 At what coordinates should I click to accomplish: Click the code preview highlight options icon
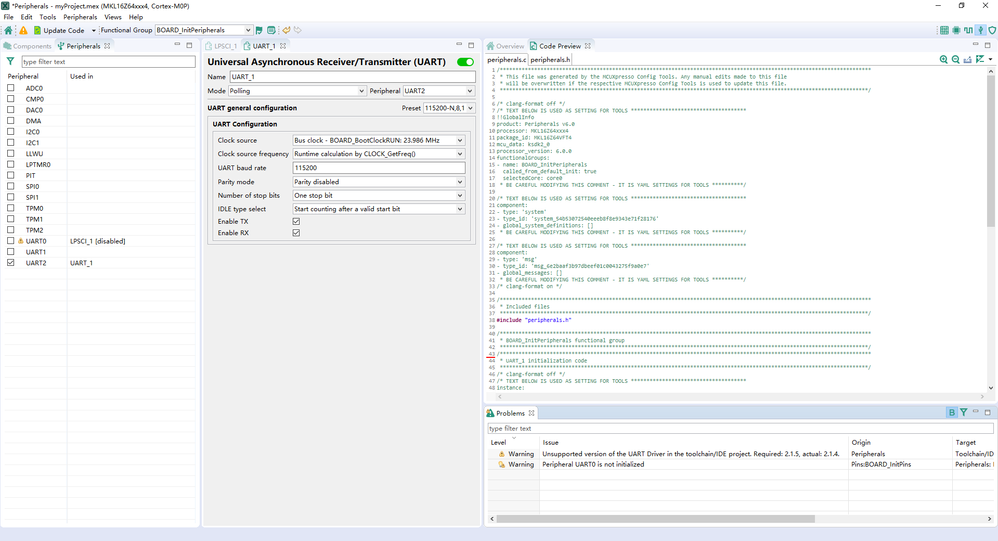coord(980,59)
